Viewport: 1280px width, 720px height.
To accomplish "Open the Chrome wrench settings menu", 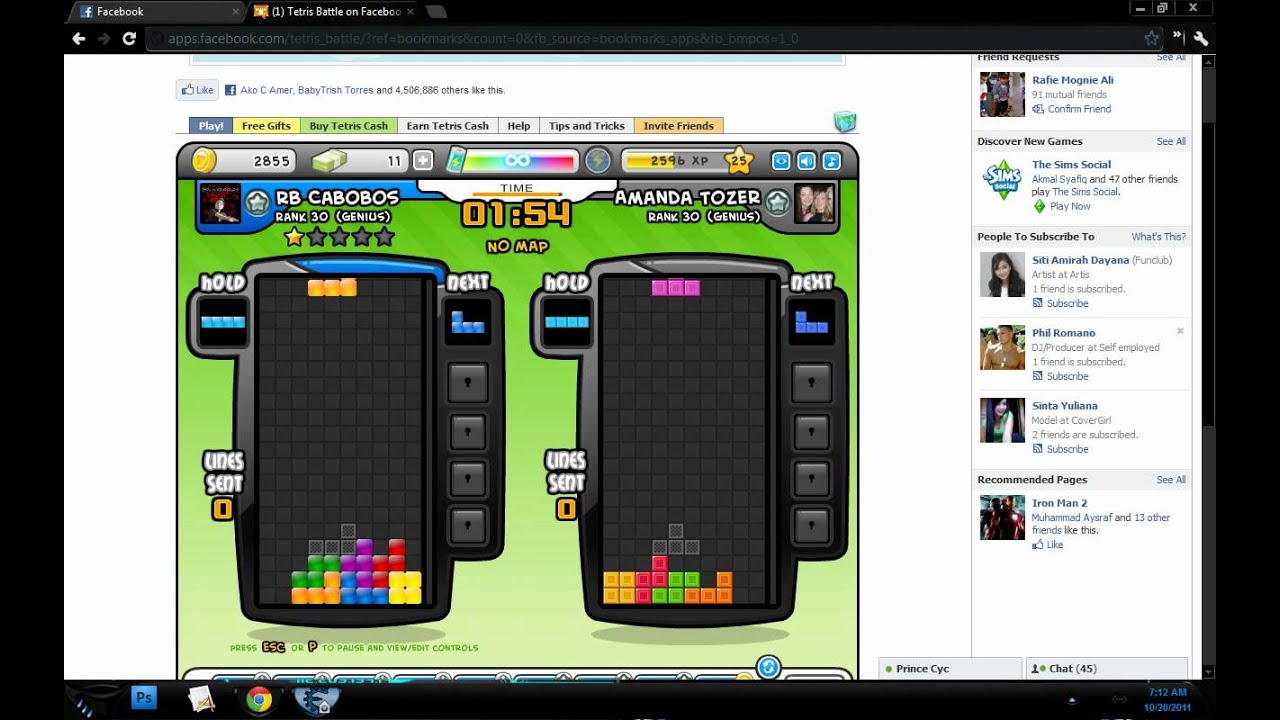I will tap(1201, 38).
